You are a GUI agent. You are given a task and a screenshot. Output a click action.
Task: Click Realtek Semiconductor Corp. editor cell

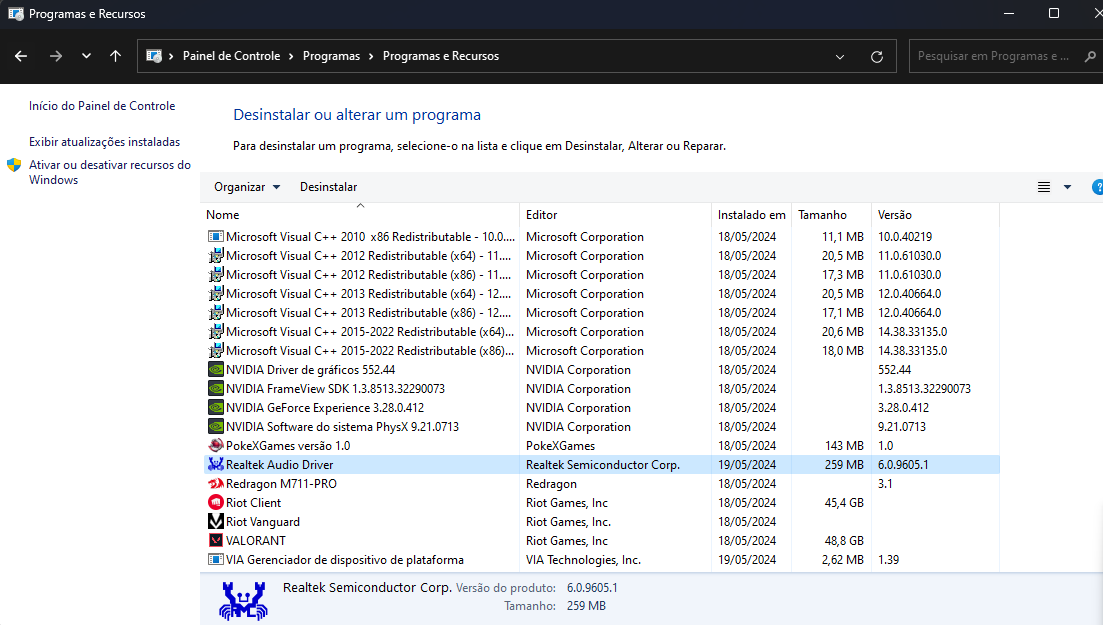603,465
